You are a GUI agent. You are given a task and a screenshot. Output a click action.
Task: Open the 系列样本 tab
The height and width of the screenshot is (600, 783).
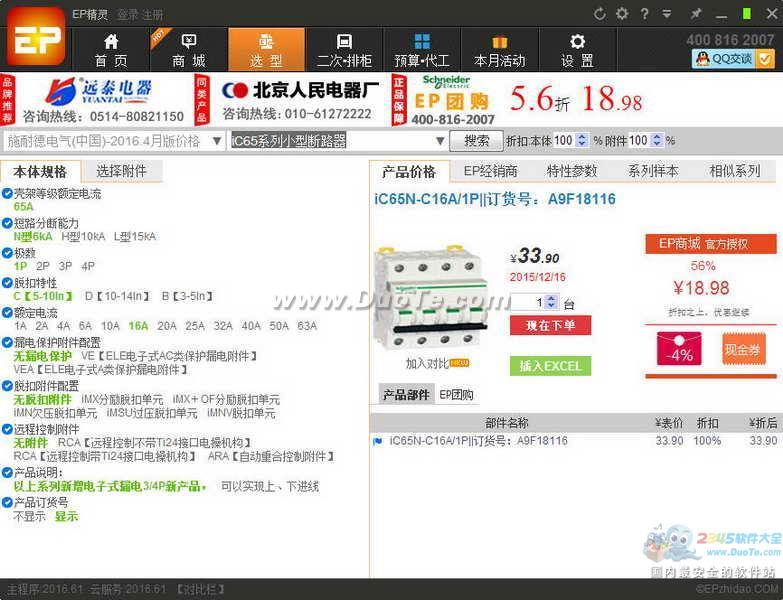(653, 171)
